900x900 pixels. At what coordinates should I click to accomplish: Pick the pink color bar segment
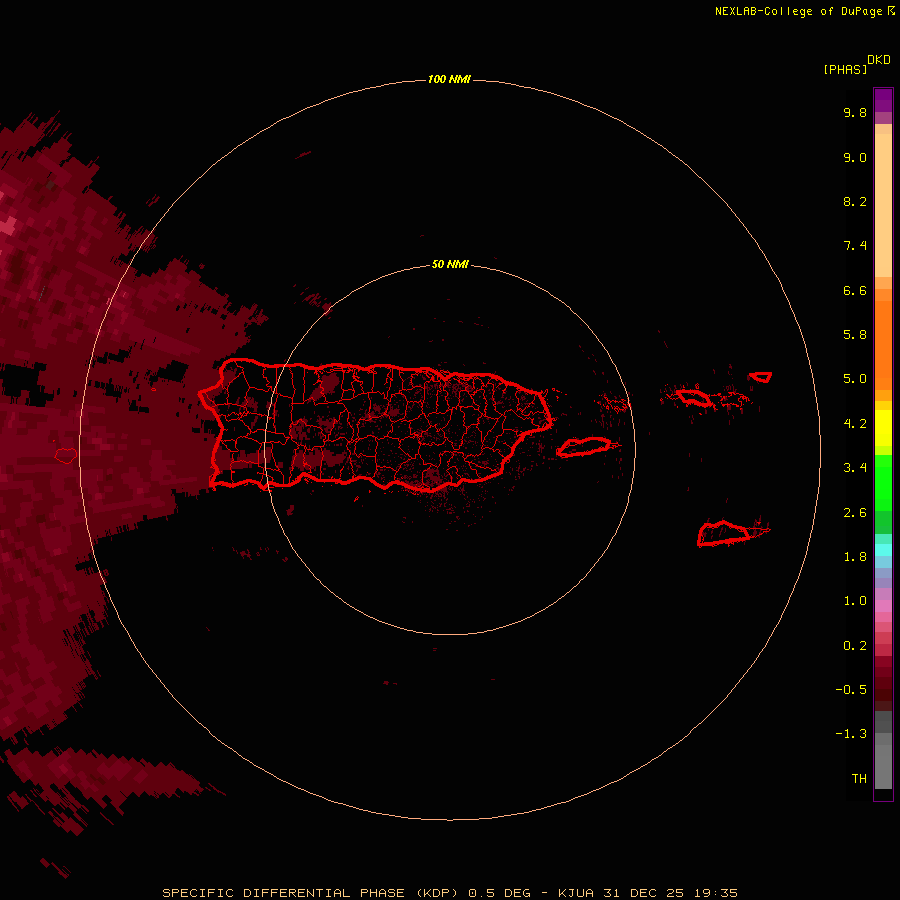[x=883, y=606]
